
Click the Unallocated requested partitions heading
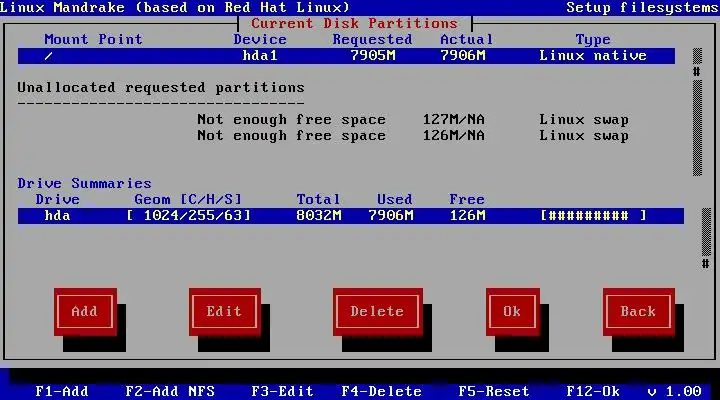(x=161, y=88)
